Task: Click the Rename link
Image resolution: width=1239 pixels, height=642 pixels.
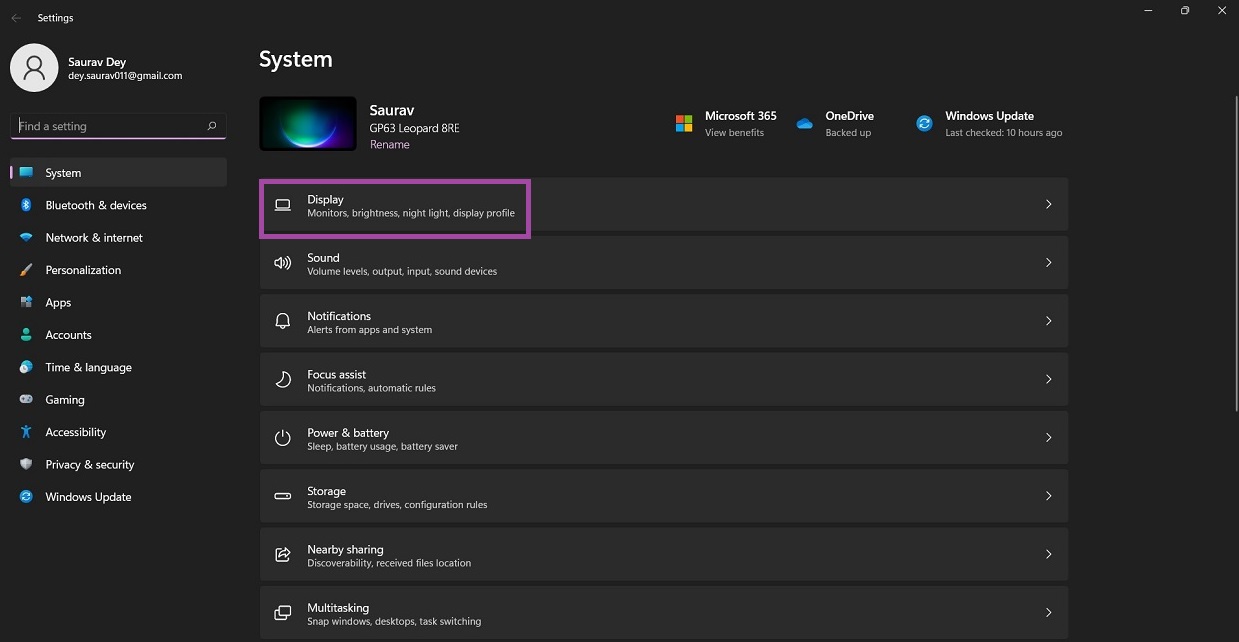Action: click(x=387, y=144)
